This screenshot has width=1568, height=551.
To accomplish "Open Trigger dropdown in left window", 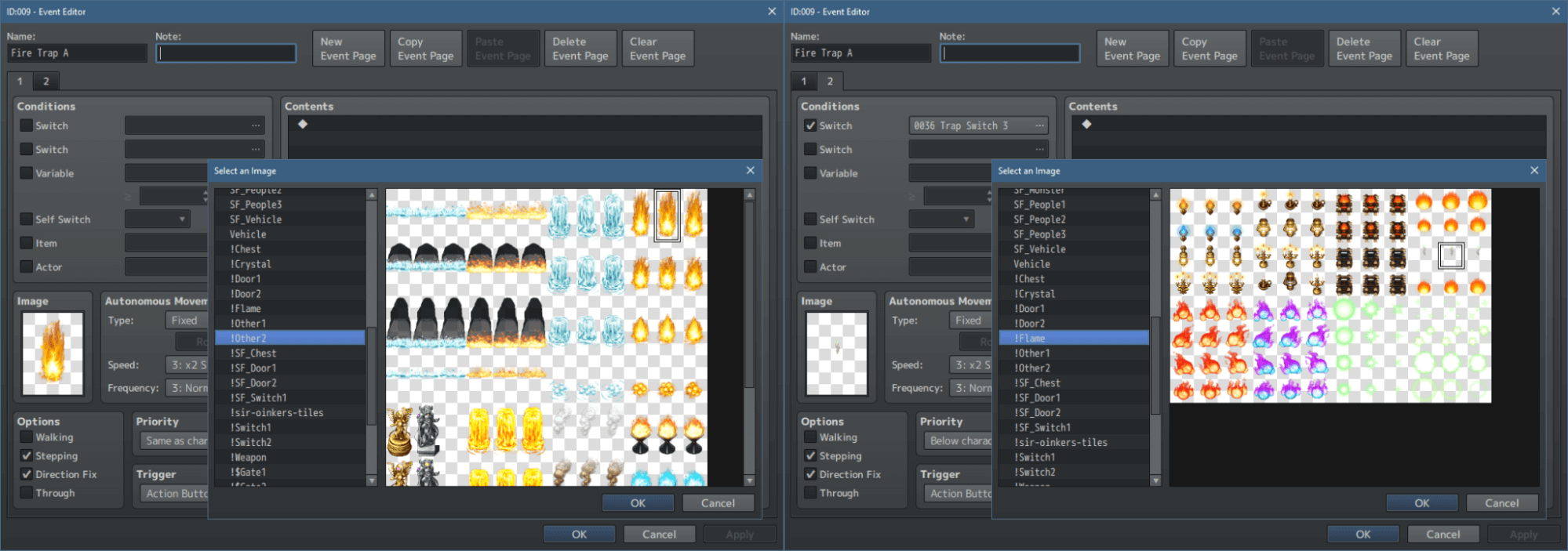I will pos(174,494).
